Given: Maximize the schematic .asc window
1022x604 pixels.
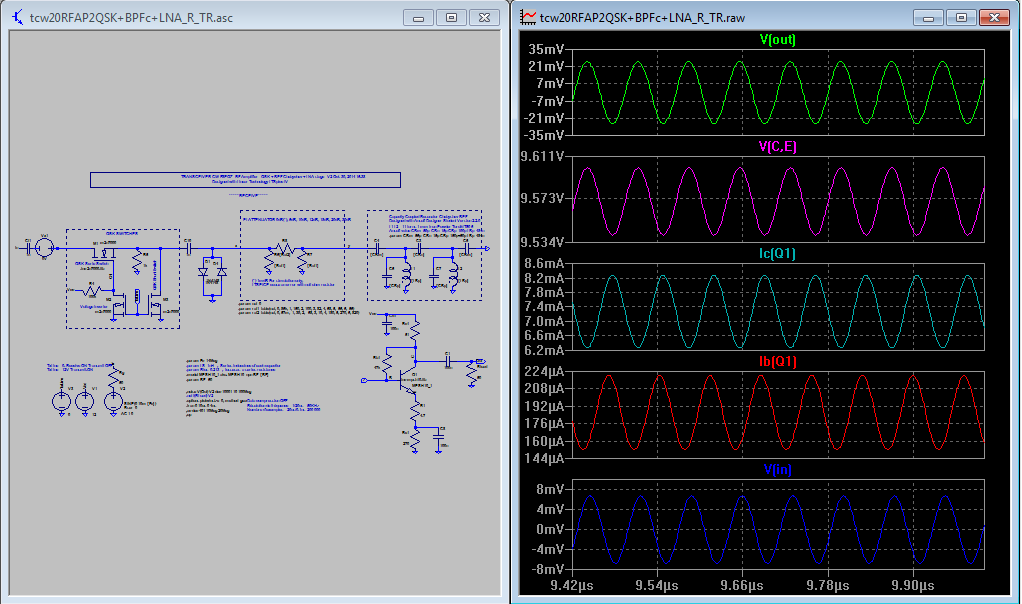Looking at the screenshot, I should 451,17.
